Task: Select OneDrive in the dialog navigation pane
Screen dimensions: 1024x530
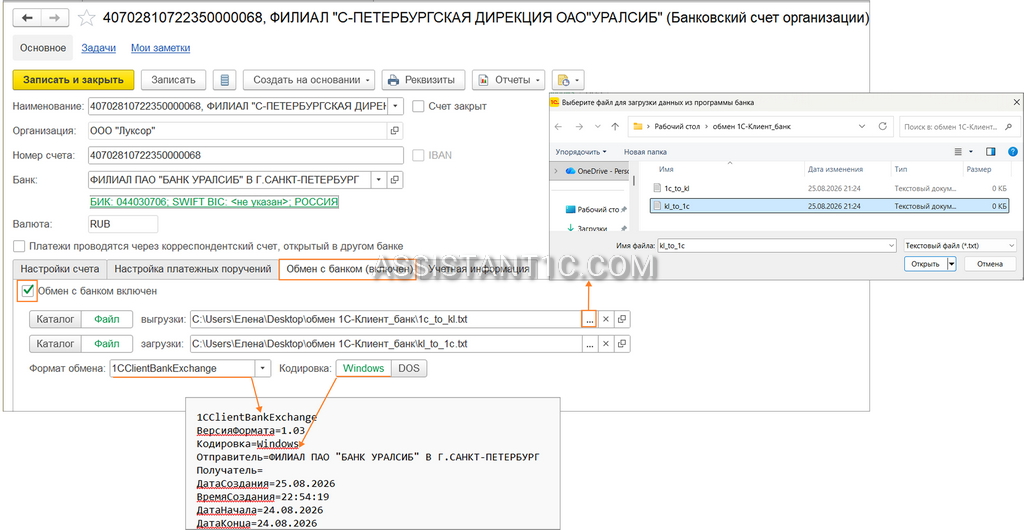Action: (596, 171)
